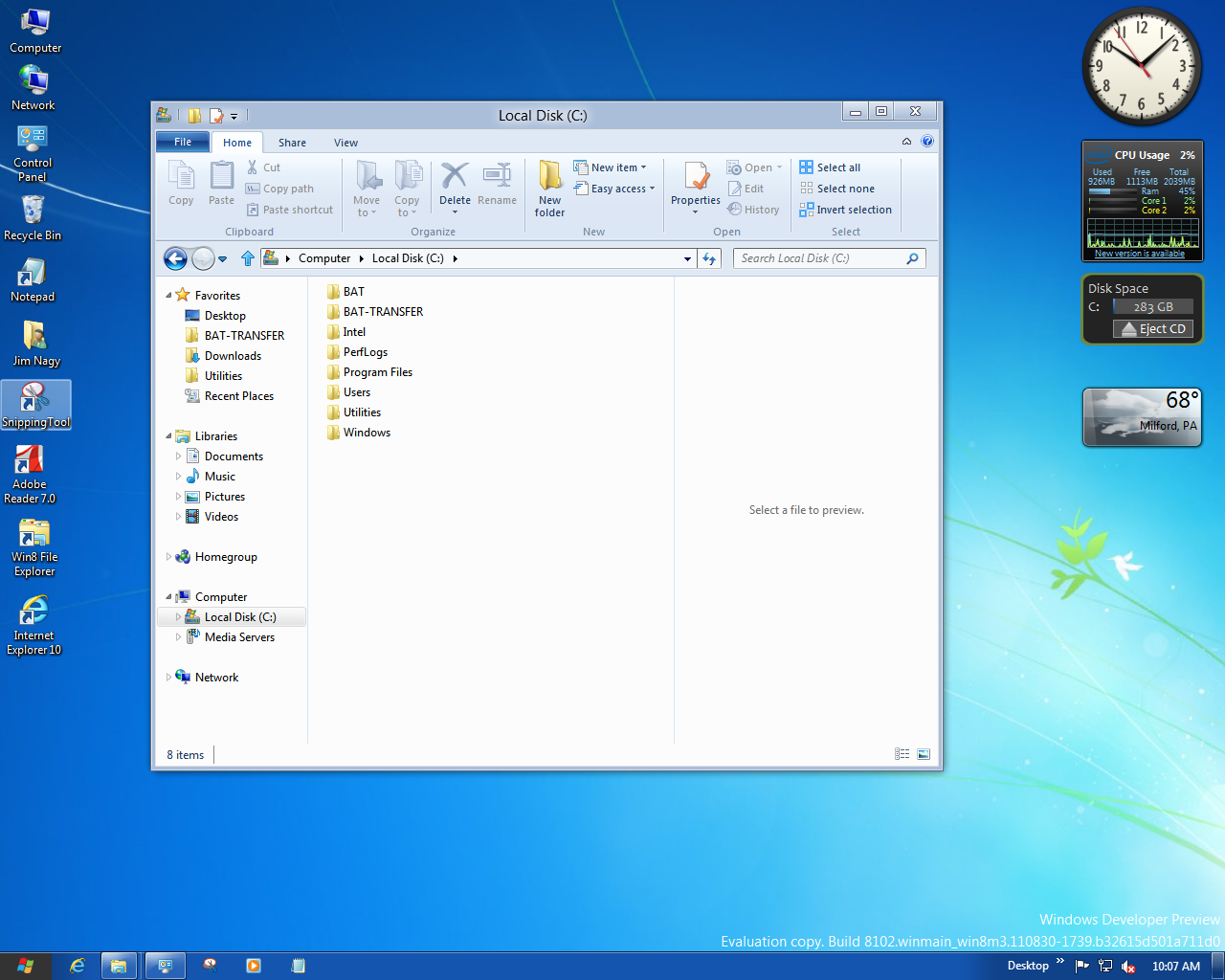Click Select none in ribbon
The image size is (1225, 980).
837,189
